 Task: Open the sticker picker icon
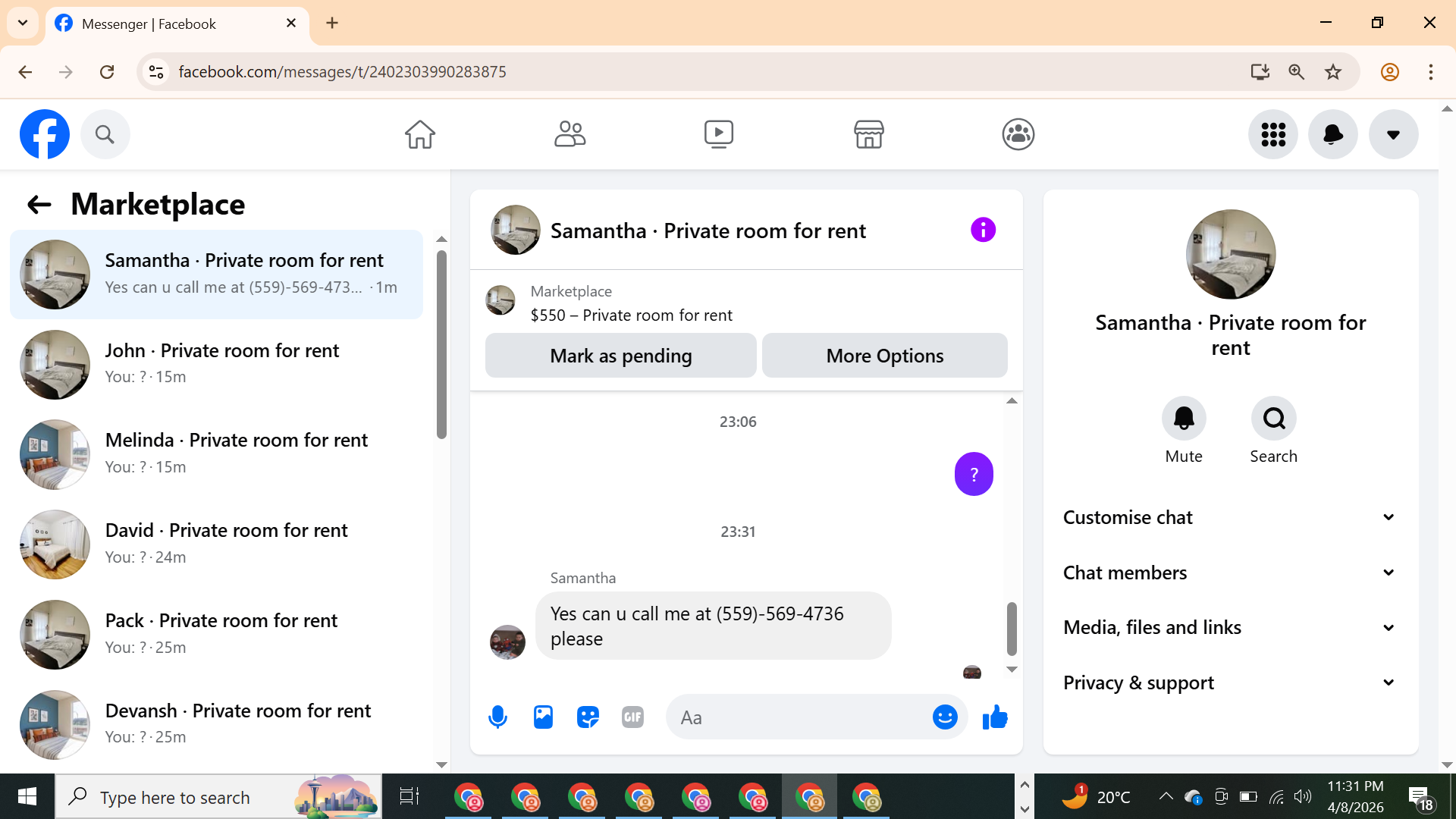pos(588,717)
